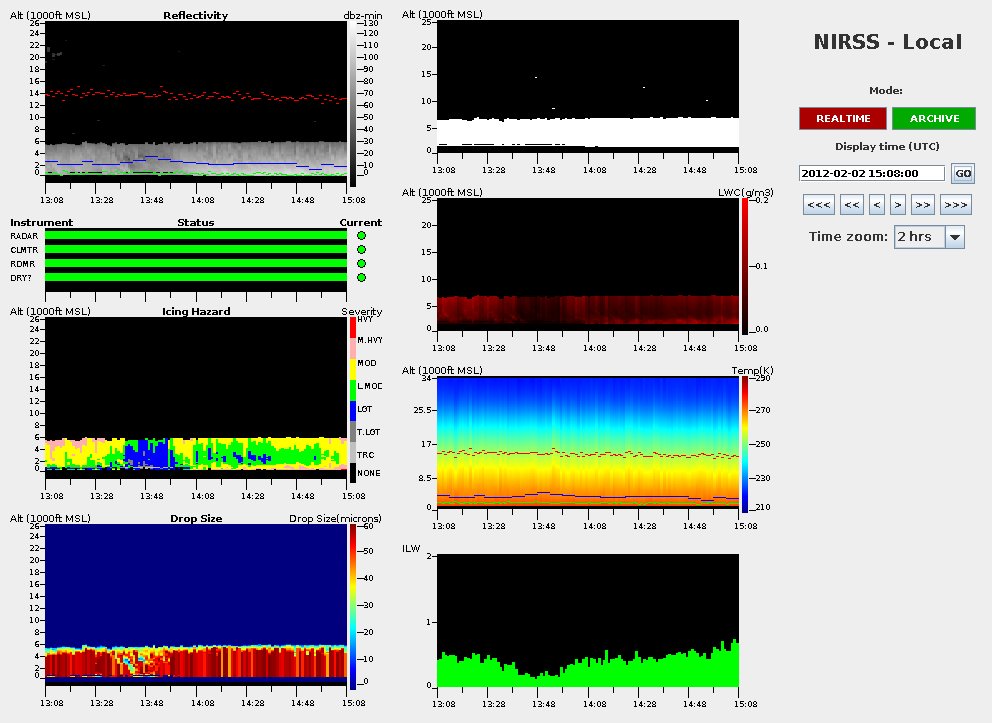Viewport: 992px width, 723px height.
Task: Click the RADAR green status bar
Action: coord(195,235)
